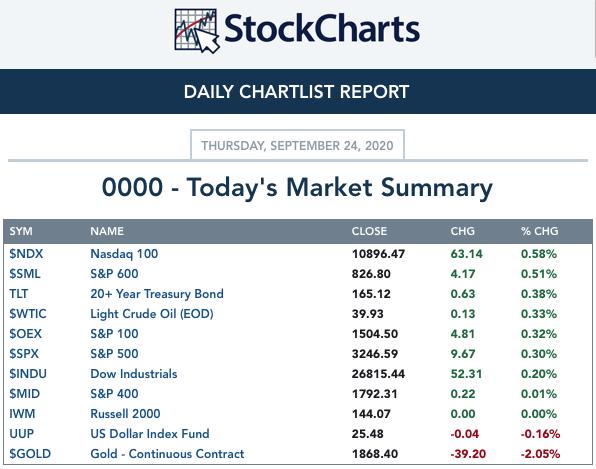
Task: Select the $SML symbol link
Action: (x=25, y=274)
